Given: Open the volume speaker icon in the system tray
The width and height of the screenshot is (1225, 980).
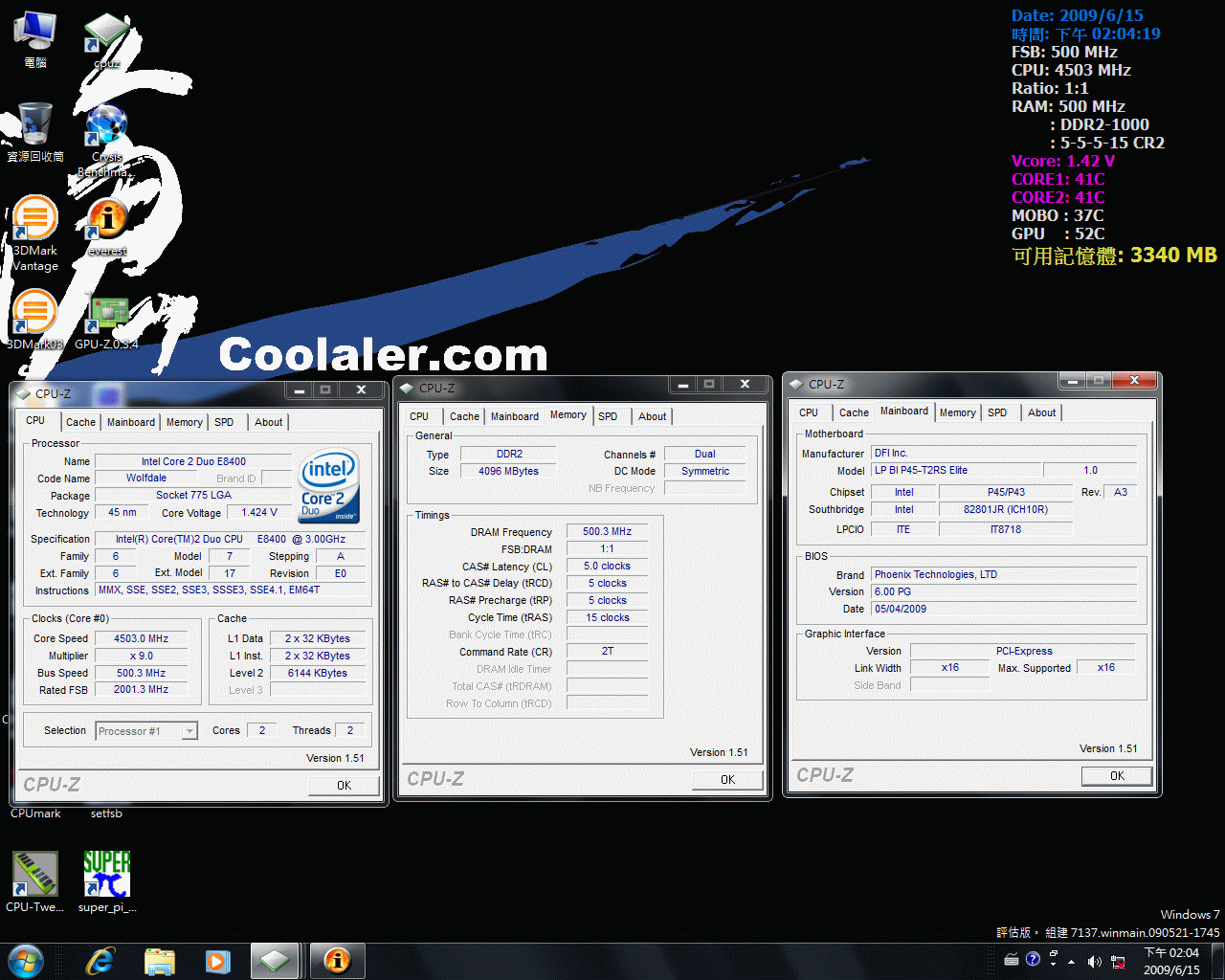Looking at the screenshot, I should (1094, 961).
